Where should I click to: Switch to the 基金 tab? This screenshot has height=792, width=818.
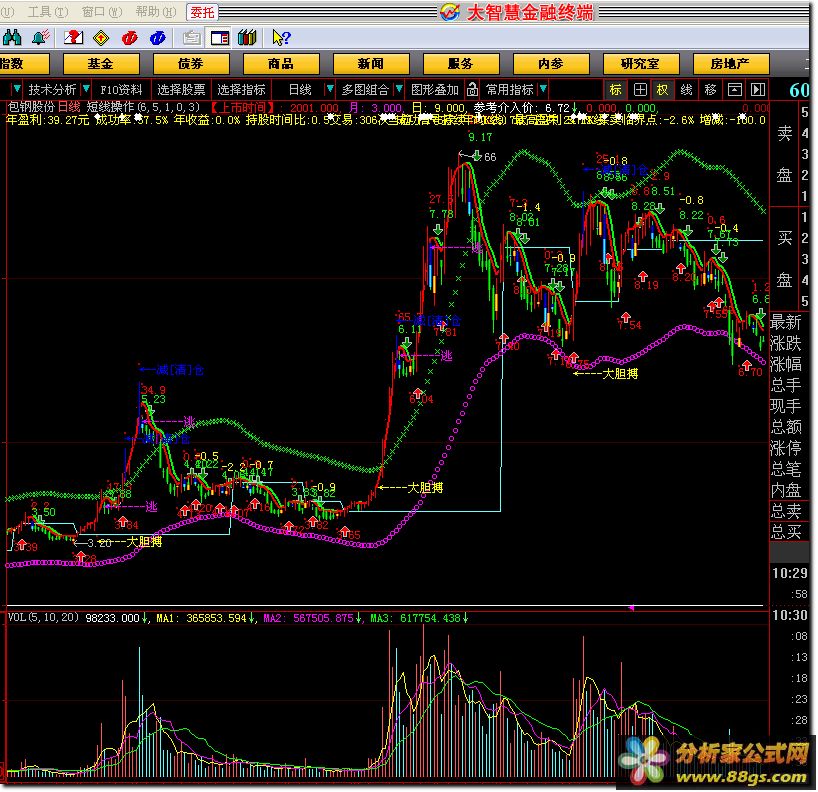pos(101,64)
